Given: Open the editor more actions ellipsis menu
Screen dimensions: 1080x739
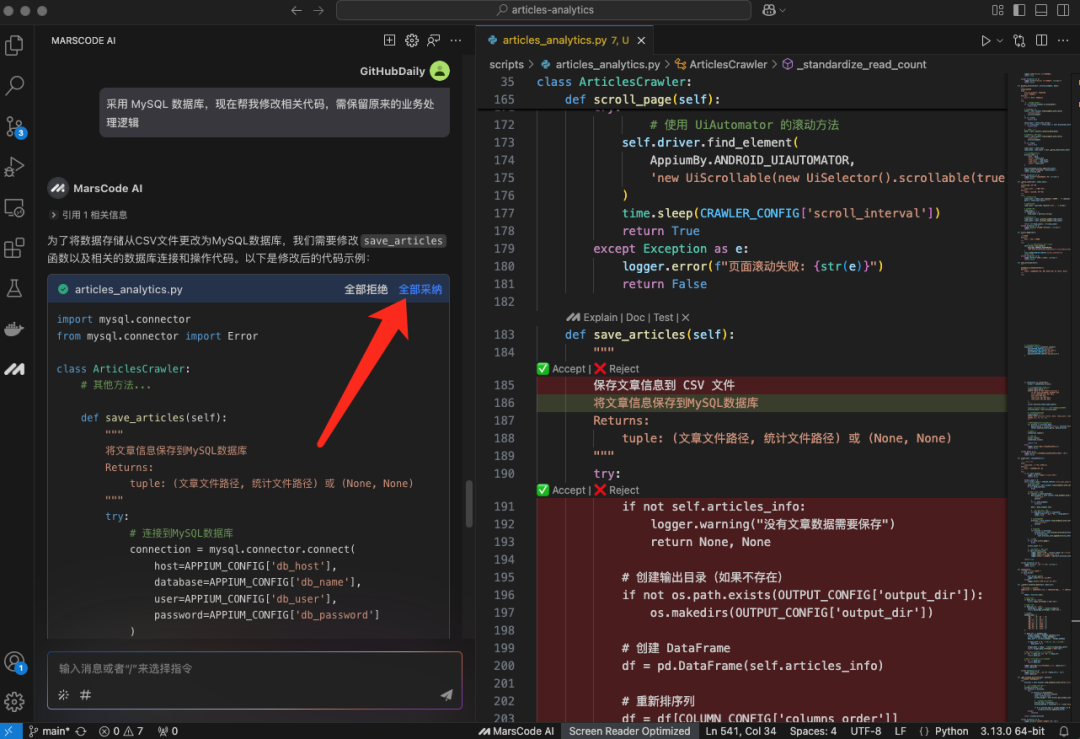Looking at the screenshot, I should point(1063,41).
